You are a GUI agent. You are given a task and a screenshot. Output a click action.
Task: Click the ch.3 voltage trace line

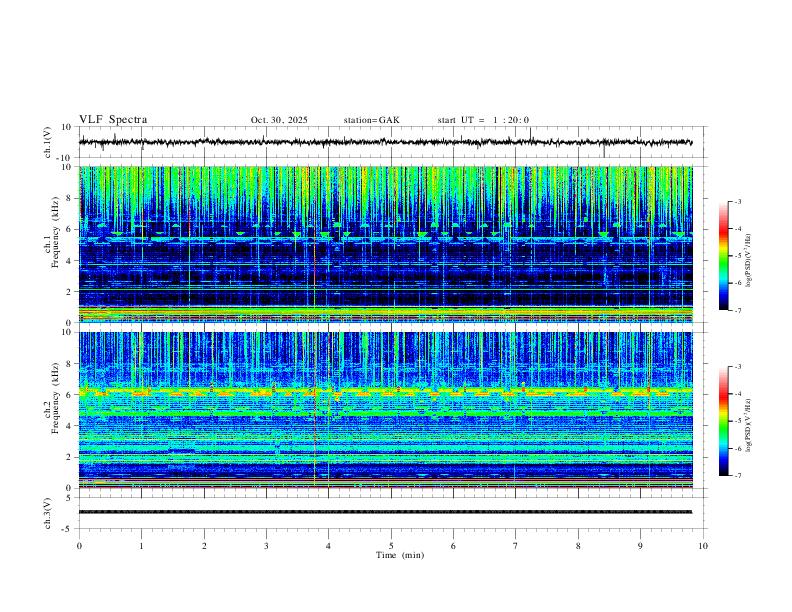[385, 512]
